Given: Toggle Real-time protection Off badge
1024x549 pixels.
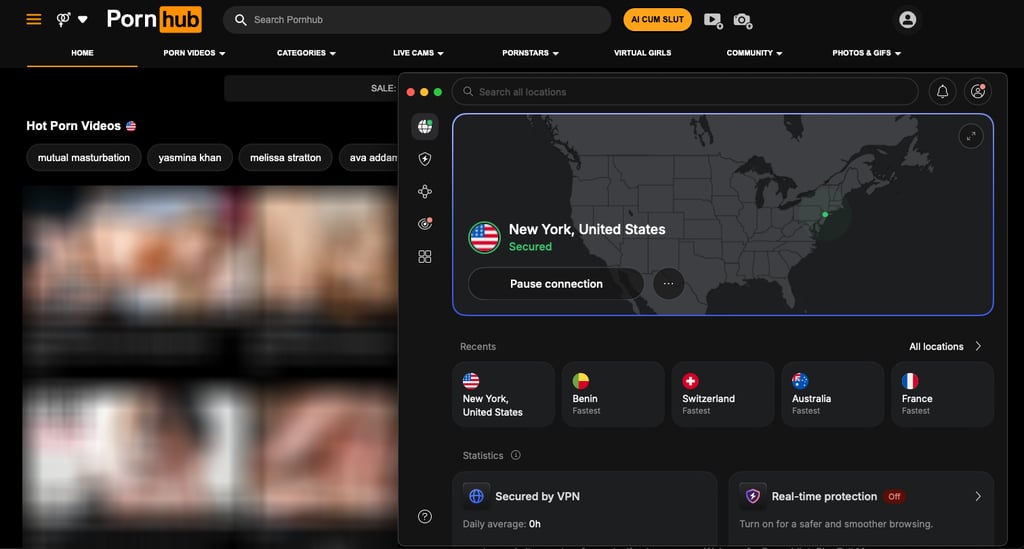Looking at the screenshot, I should 894,496.
